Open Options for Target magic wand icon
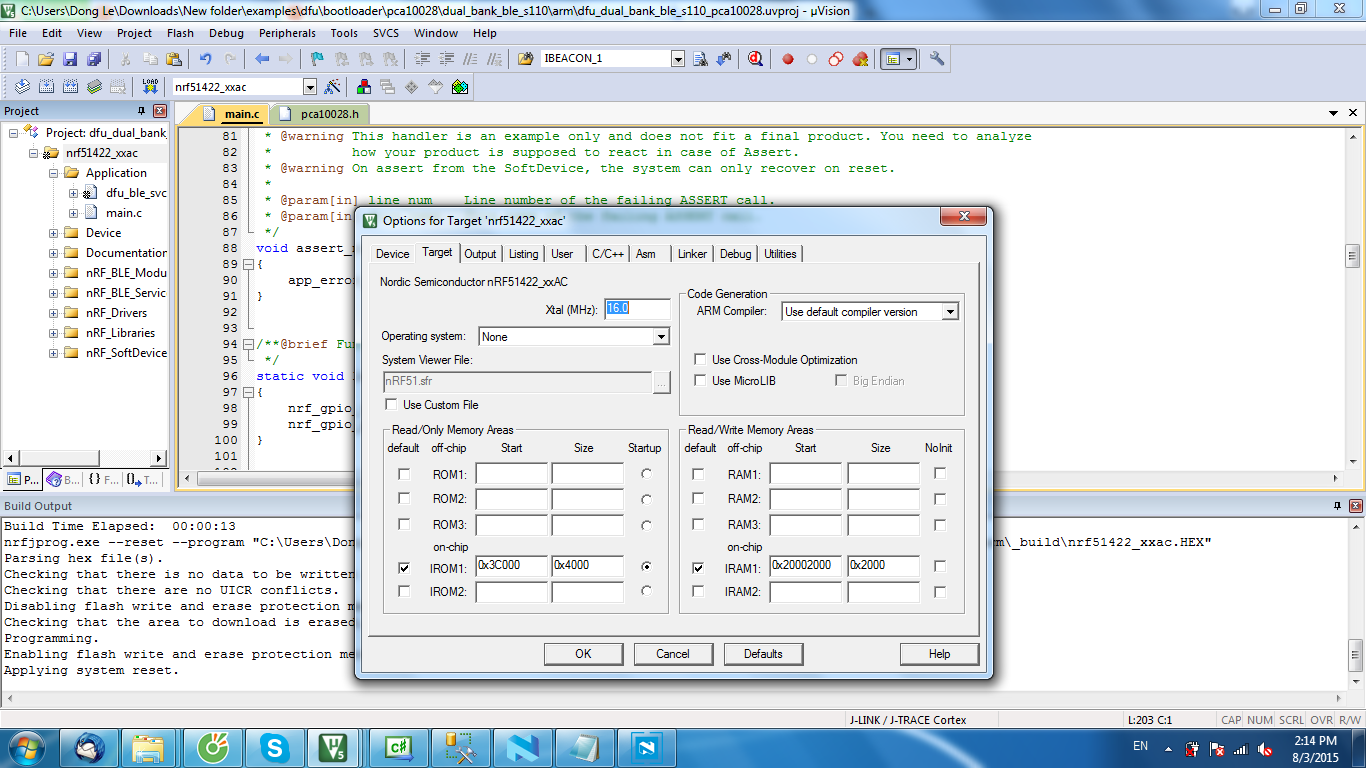This screenshot has height=768, width=1366. coord(333,87)
